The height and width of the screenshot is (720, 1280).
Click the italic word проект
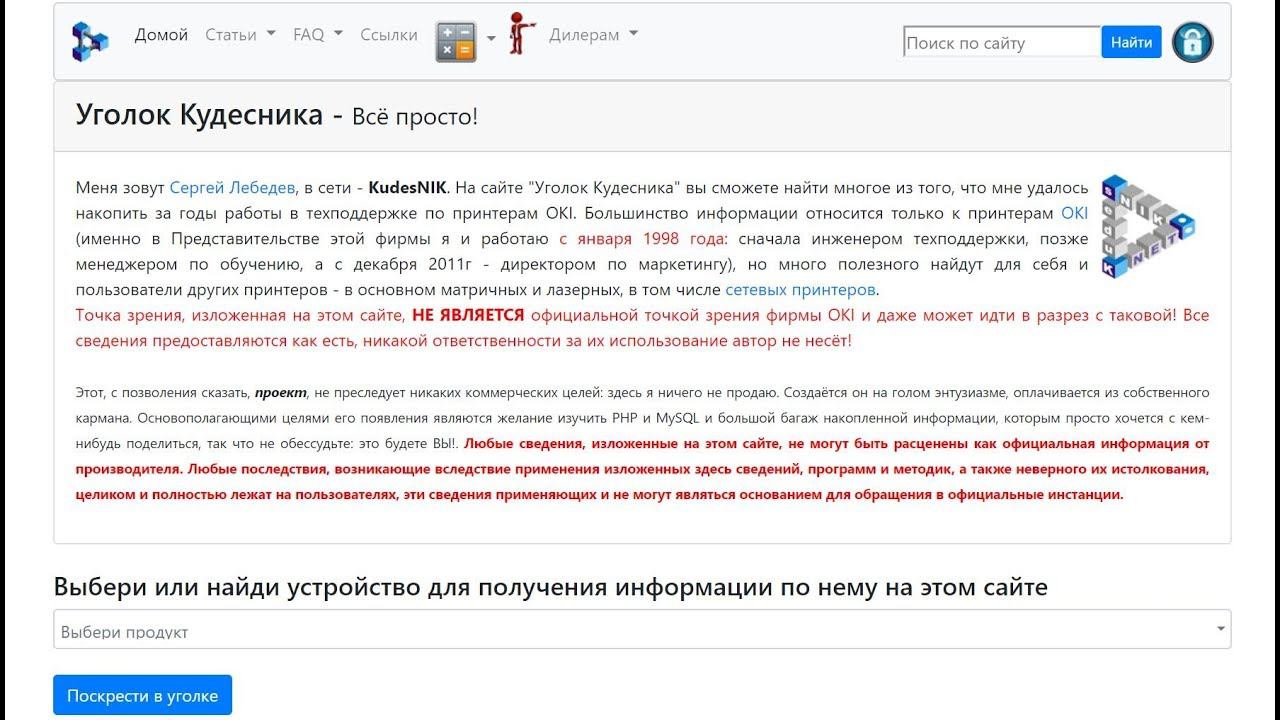(281, 392)
